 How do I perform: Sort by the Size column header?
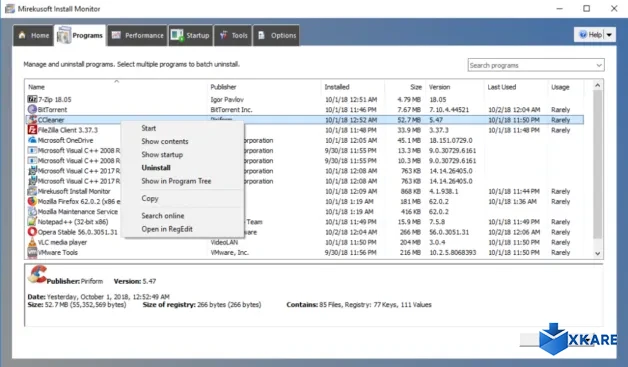(x=416, y=87)
